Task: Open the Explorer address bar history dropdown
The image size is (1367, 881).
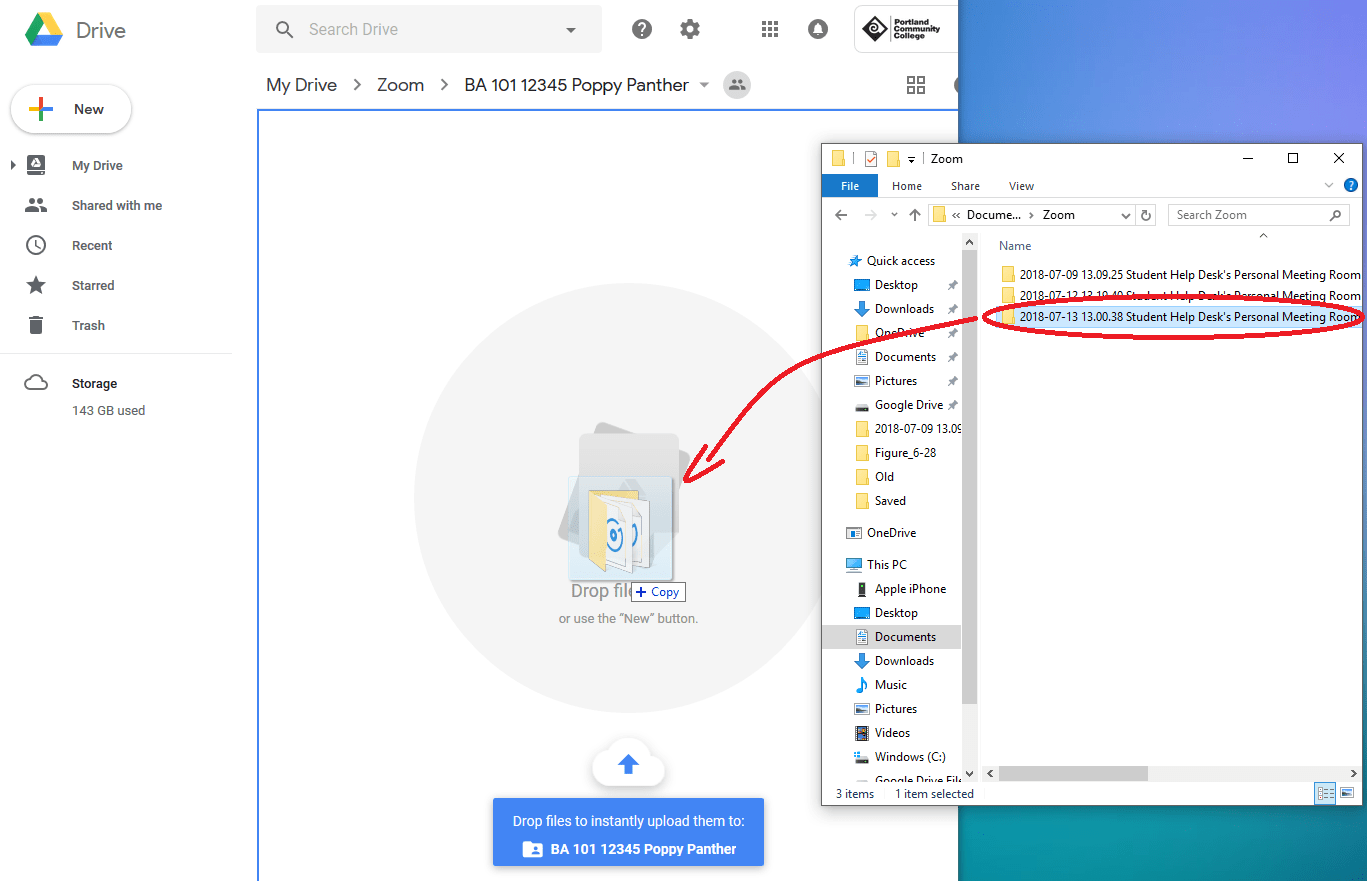Action: [1126, 215]
